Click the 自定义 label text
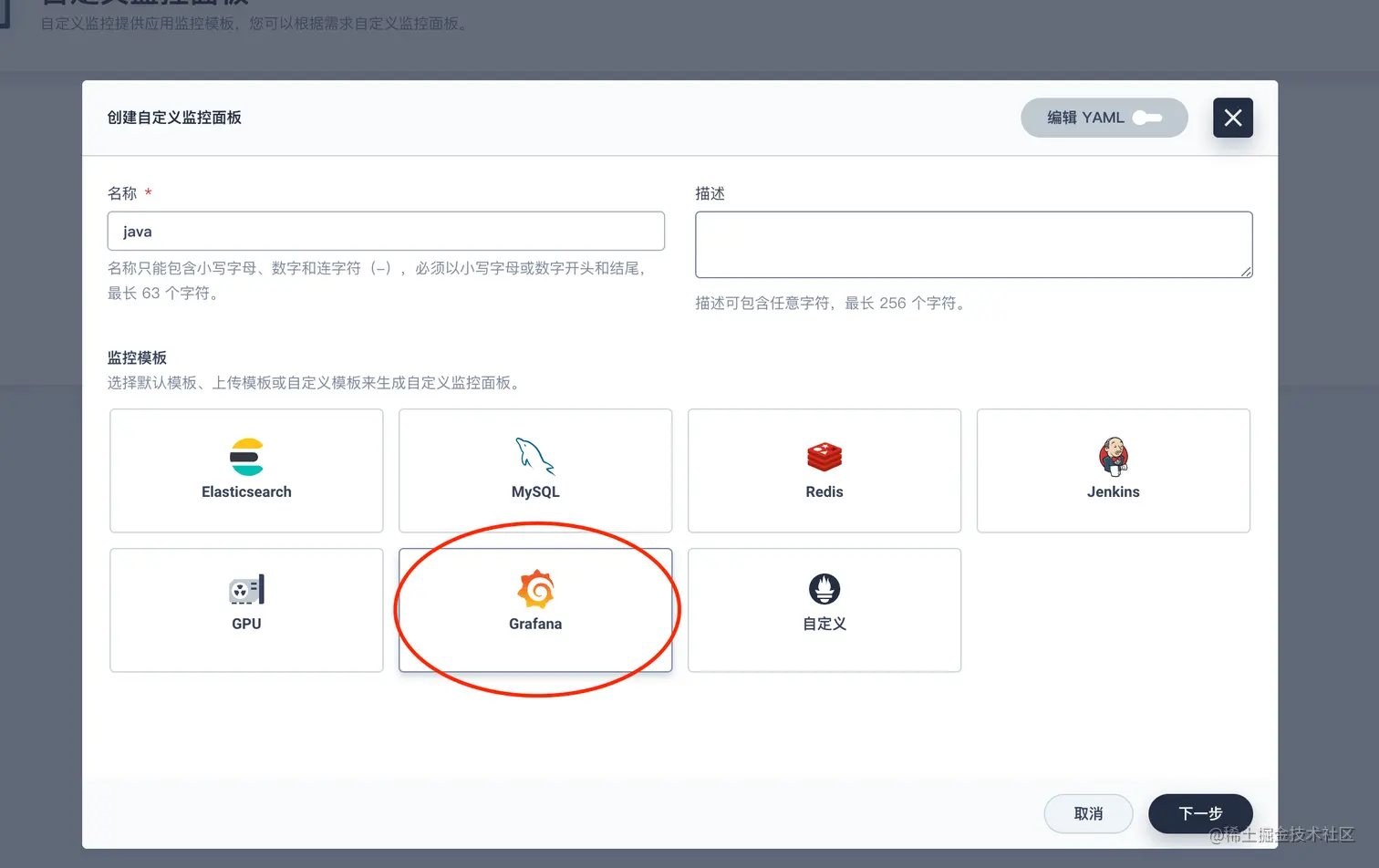Image resolution: width=1379 pixels, height=868 pixels. pyautogui.click(x=824, y=624)
